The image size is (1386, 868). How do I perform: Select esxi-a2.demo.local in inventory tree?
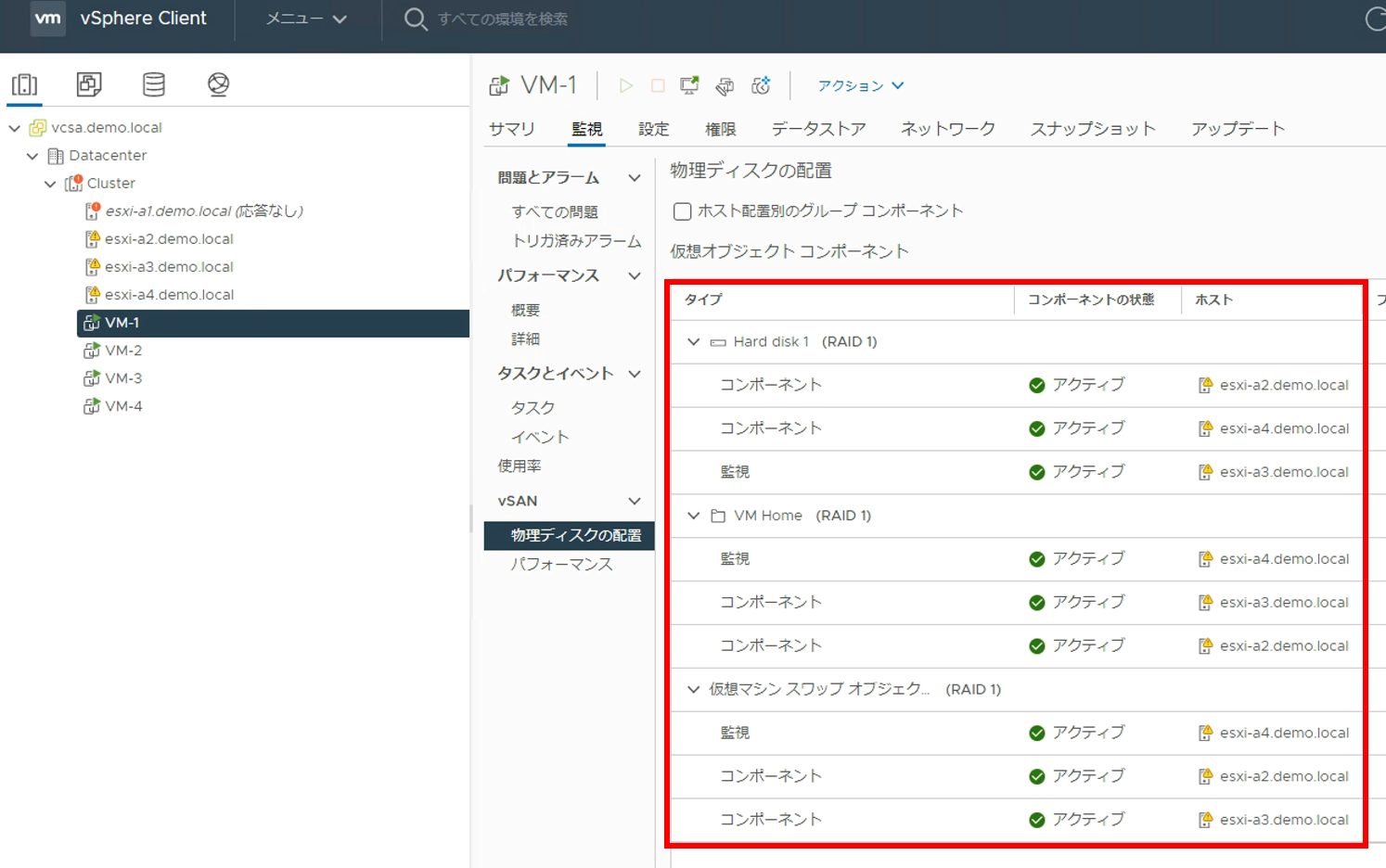[169, 238]
